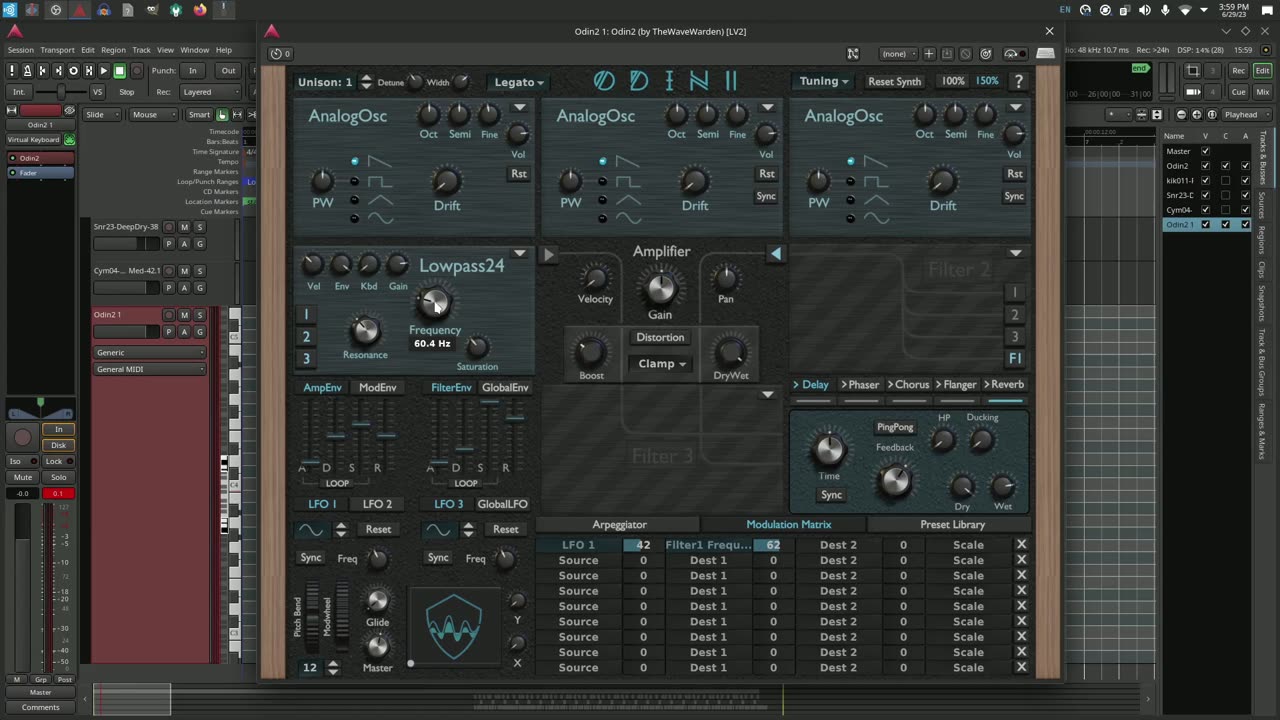Viewport: 1280px width, 720px height.
Task: Add new plugin preset with plus icon
Action: pos(929,54)
